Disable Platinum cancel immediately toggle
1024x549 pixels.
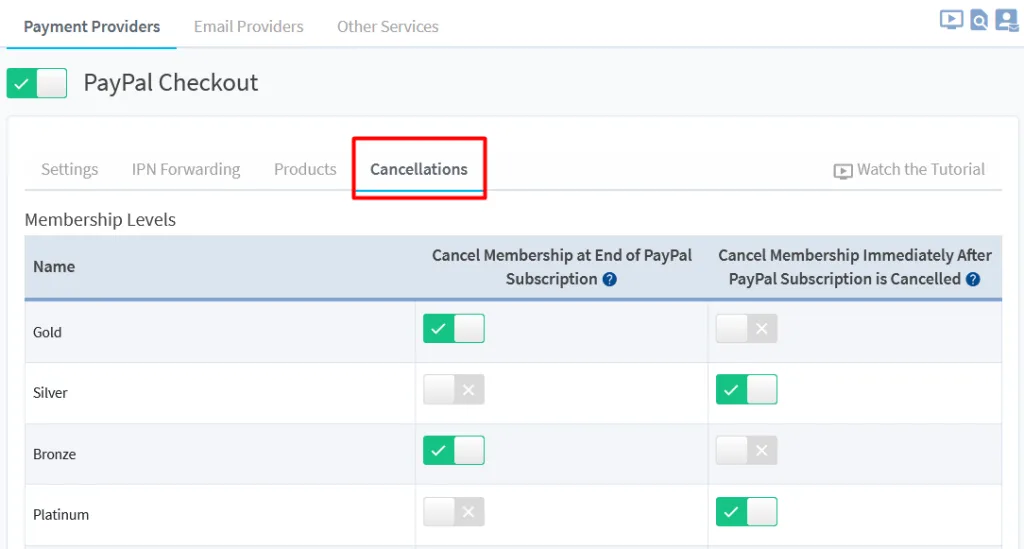click(x=746, y=512)
